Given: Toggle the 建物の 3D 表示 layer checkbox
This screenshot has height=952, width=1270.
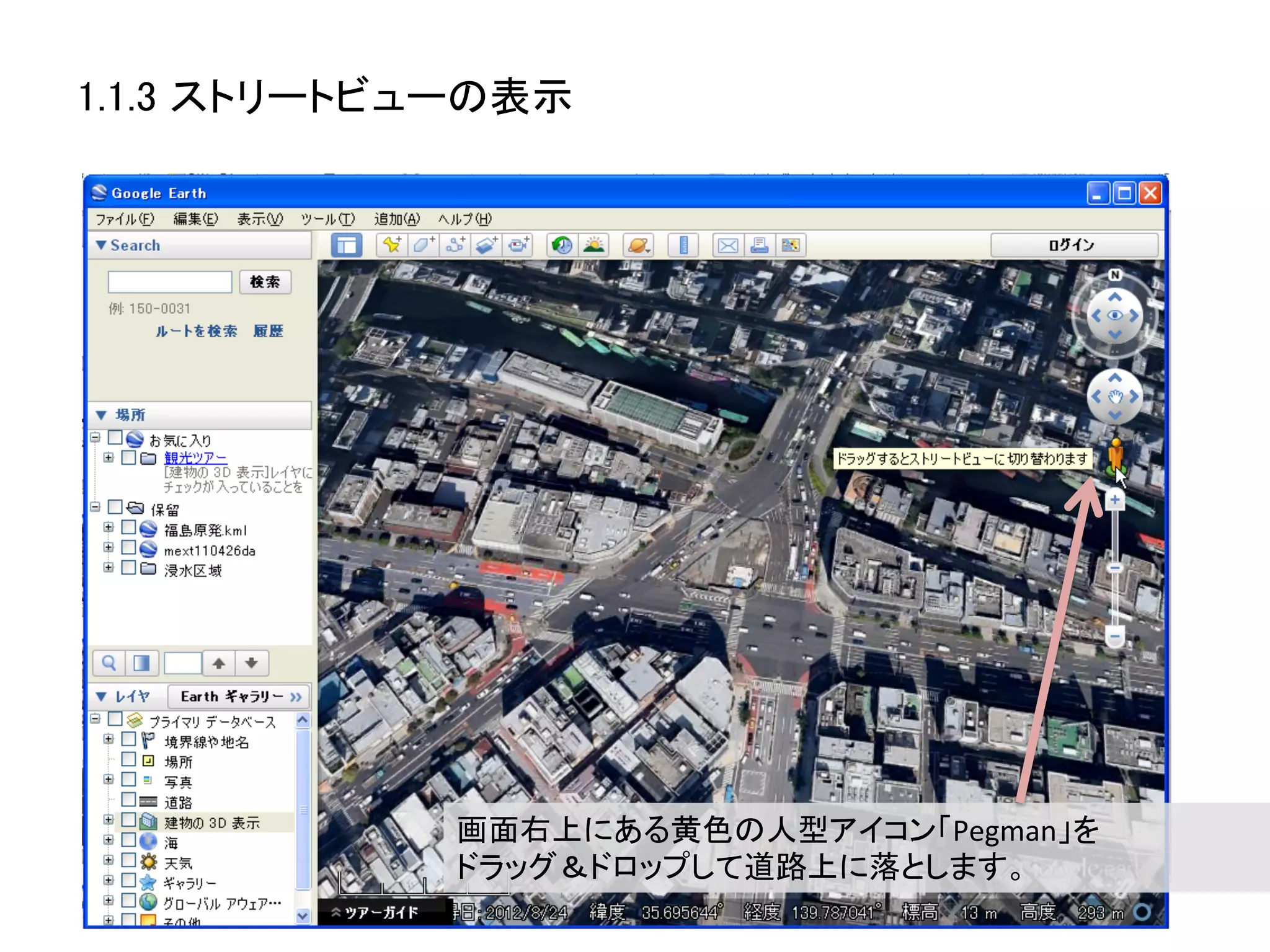Looking at the screenshot, I should [129, 820].
